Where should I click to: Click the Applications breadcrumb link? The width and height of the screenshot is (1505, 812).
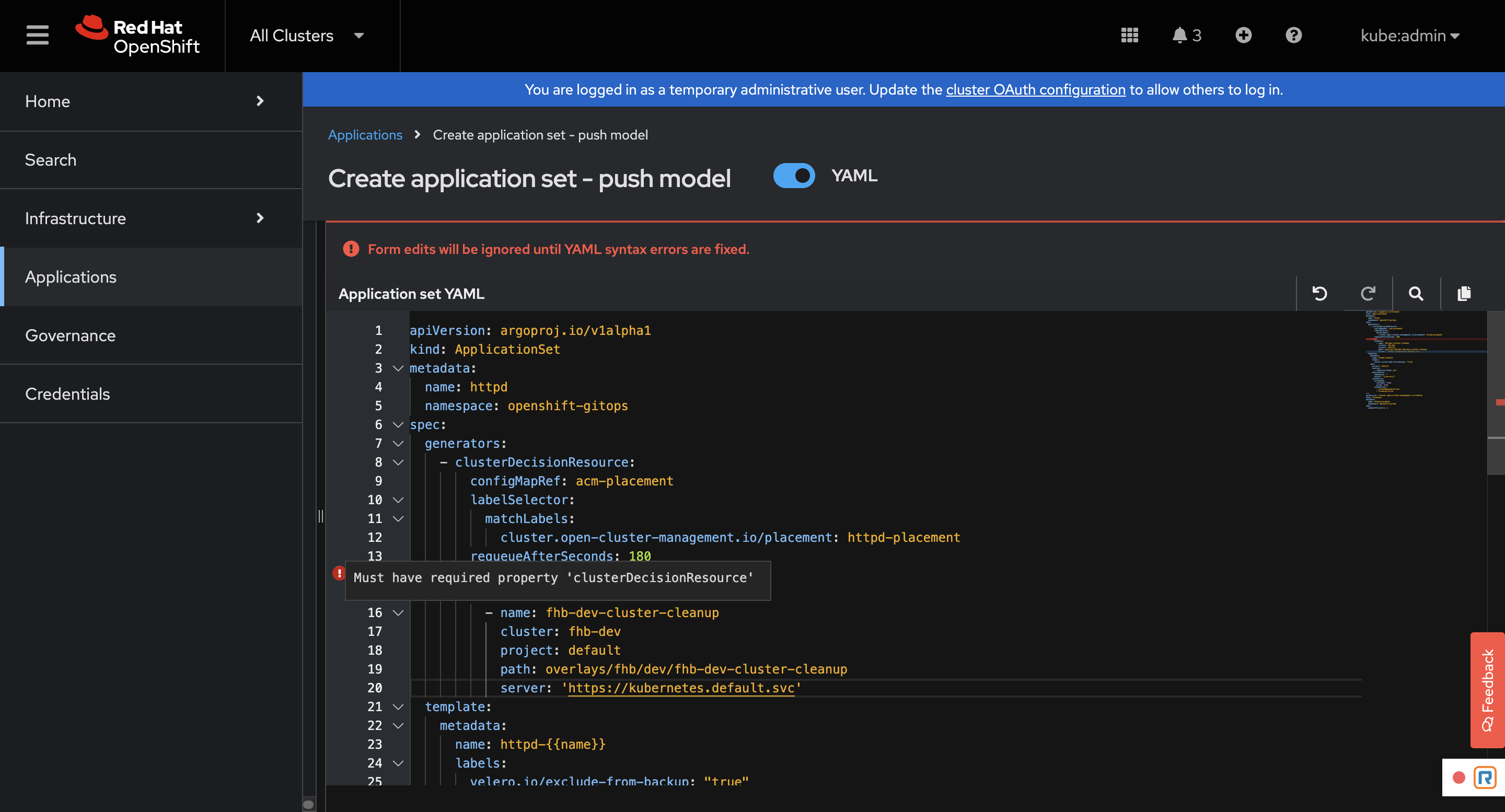[365, 135]
